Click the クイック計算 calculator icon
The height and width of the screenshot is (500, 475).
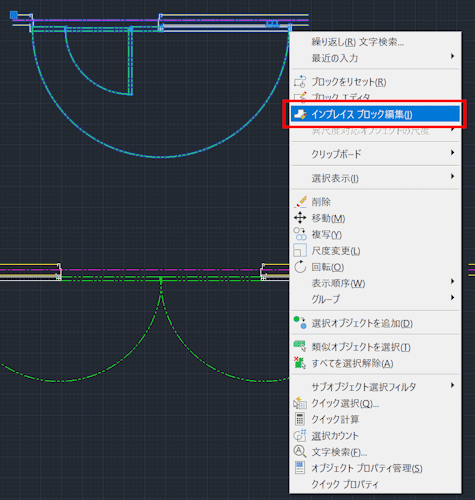[x=300, y=419]
